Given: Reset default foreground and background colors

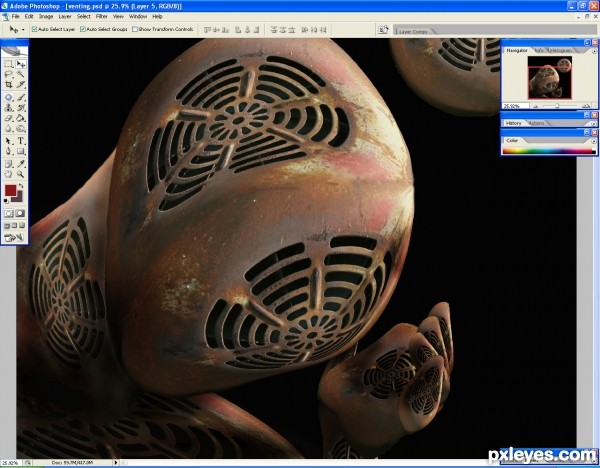Looking at the screenshot, I should 6,201.
